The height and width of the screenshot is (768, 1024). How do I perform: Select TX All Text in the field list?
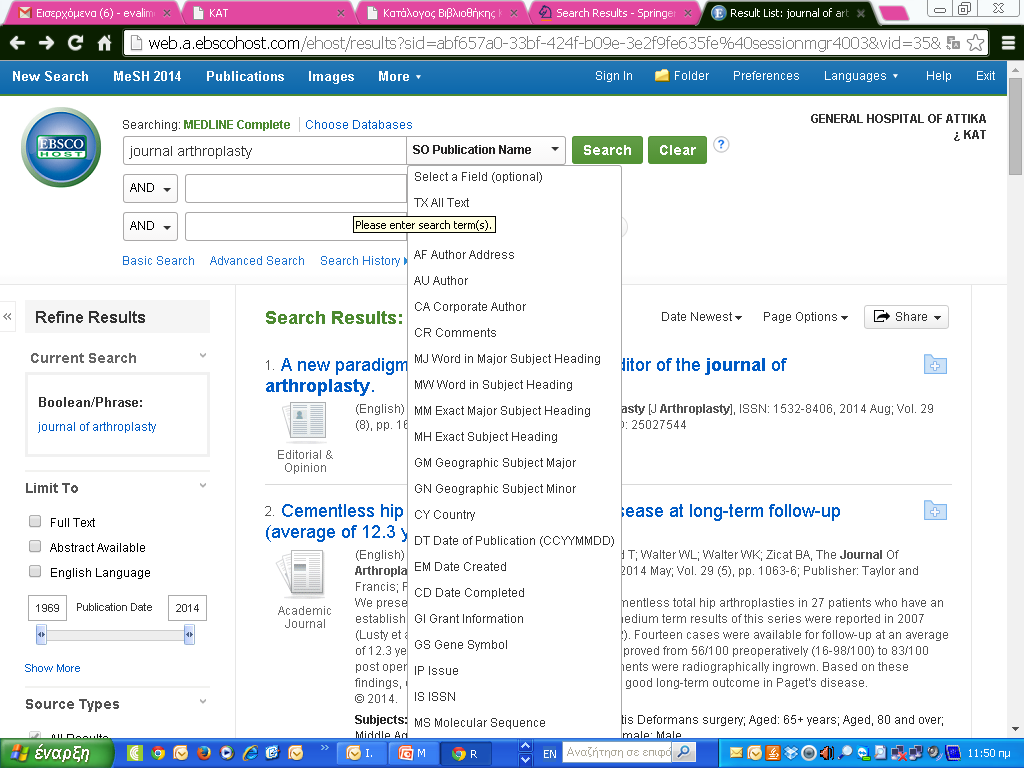[x=514, y=202]
